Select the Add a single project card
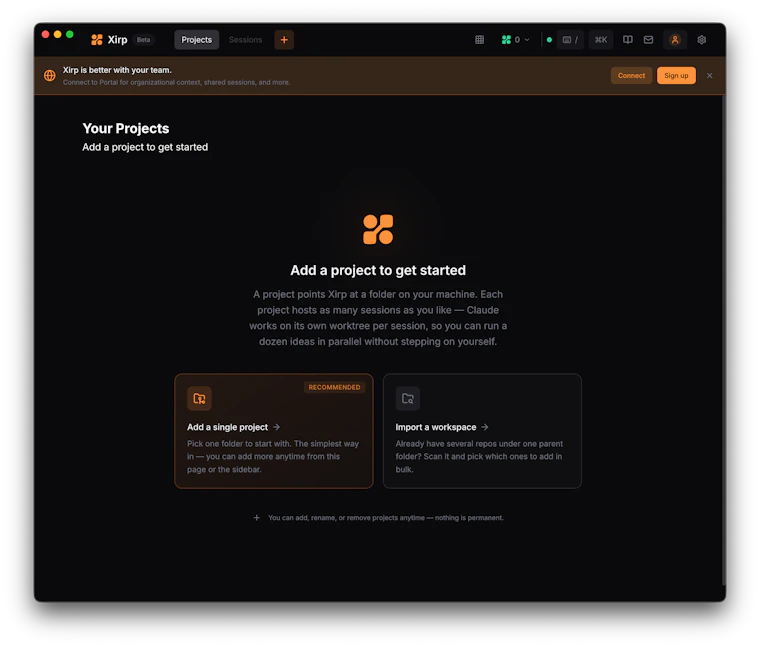 point(274,431)
